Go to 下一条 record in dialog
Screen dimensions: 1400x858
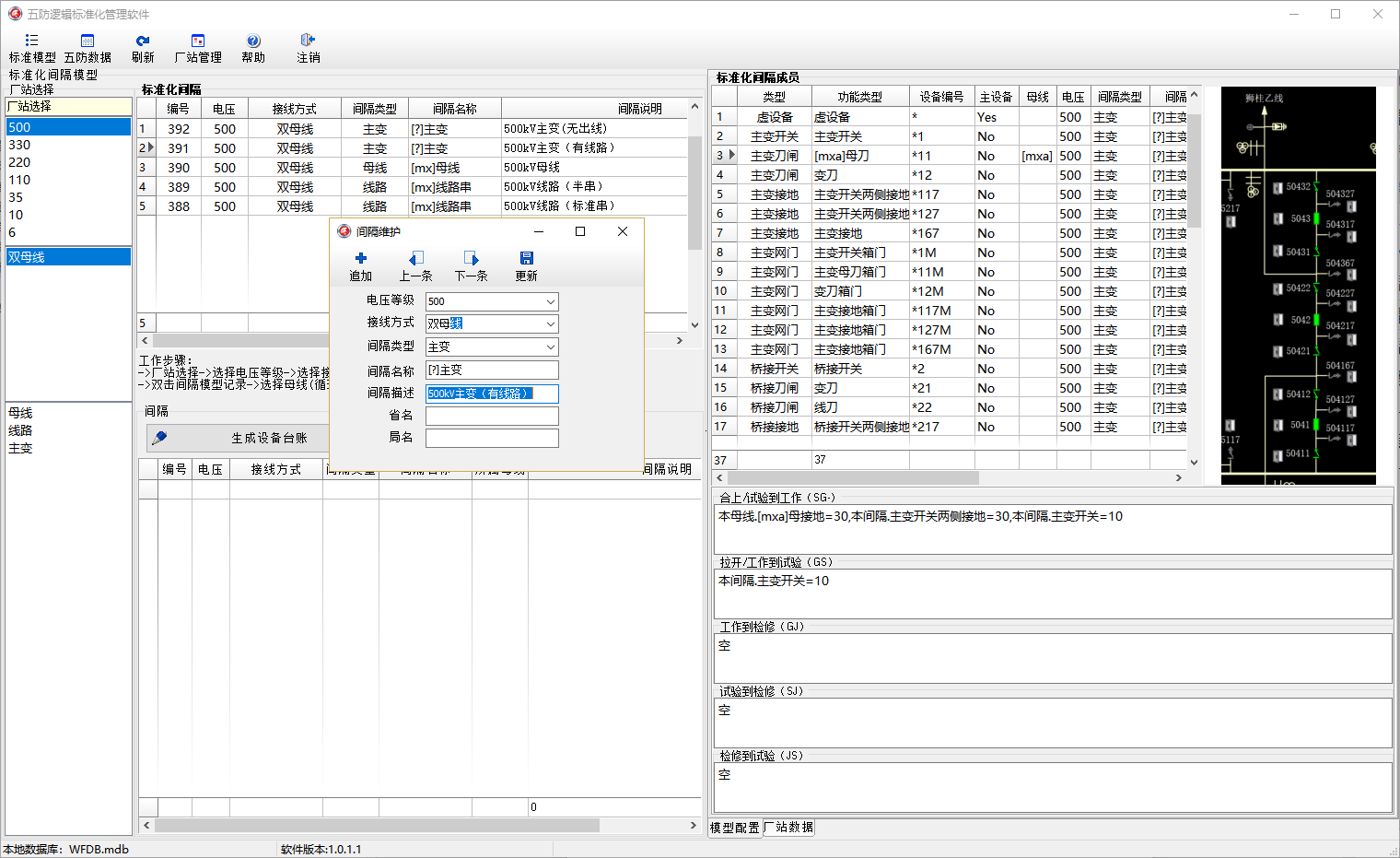(471, 266)
